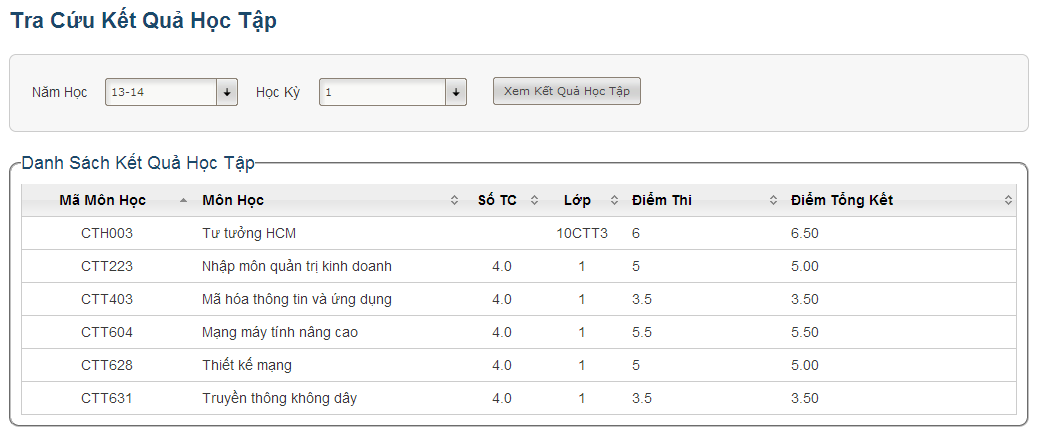Click Mạng máy tính nâng cao
Viewport: 1037px width, 438px height.
click(x=280, y=332)
